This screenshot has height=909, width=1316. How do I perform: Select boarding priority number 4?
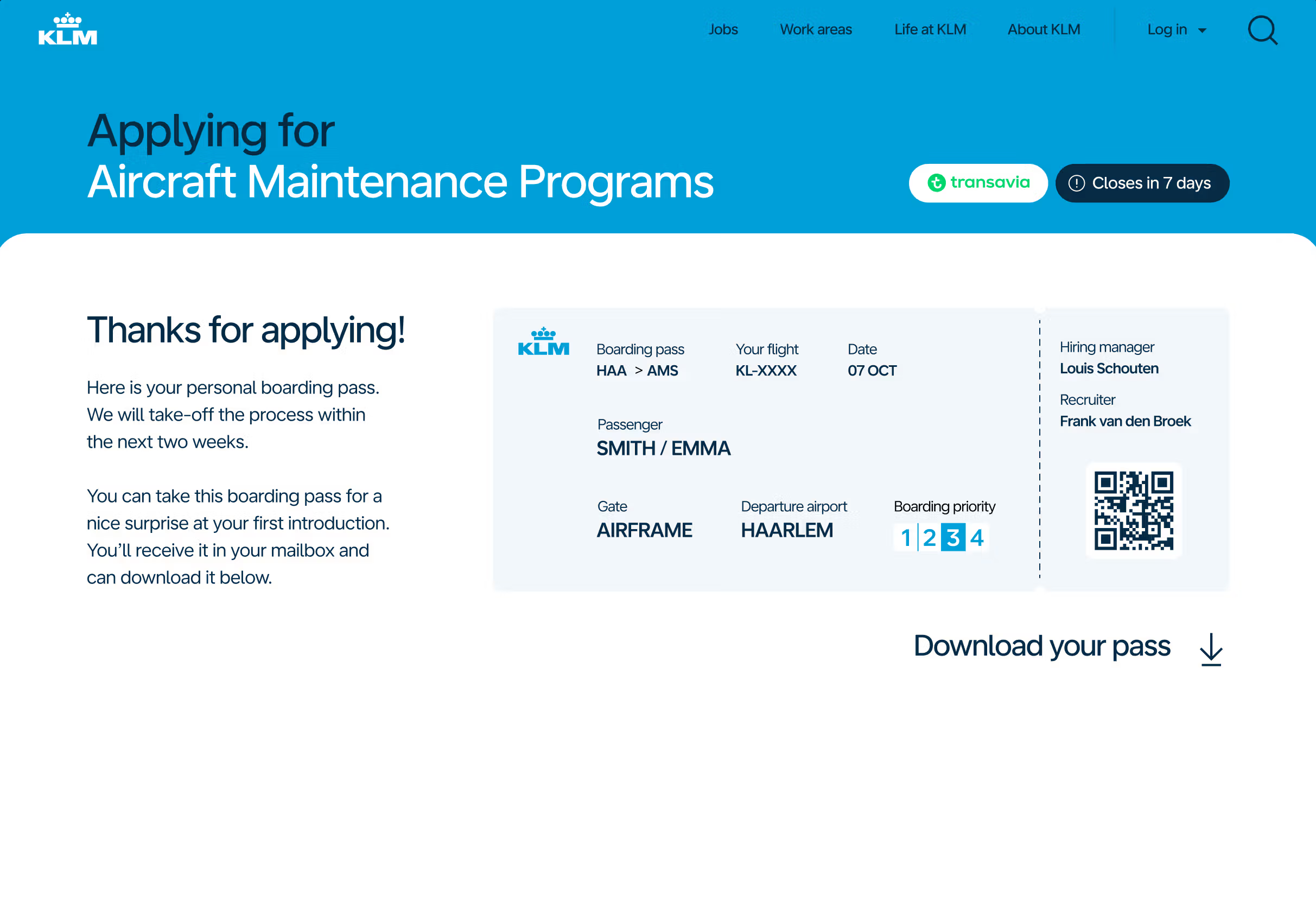(x=977, y=537)
